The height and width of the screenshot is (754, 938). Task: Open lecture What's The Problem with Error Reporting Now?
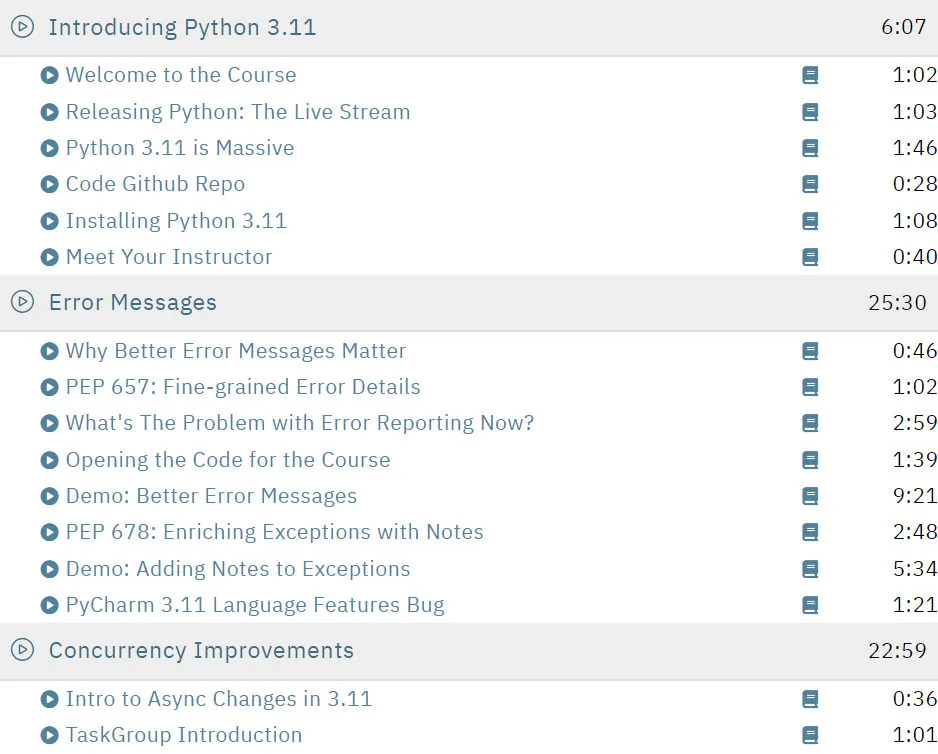pyautogui.click(x=300, y=423)
